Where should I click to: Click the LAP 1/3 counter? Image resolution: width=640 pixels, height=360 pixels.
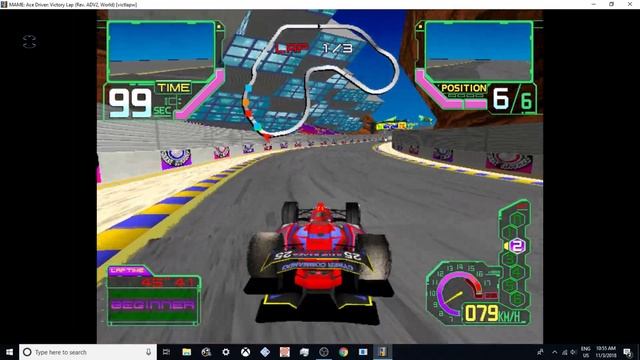pyautogui.click(x=313, y=48)
